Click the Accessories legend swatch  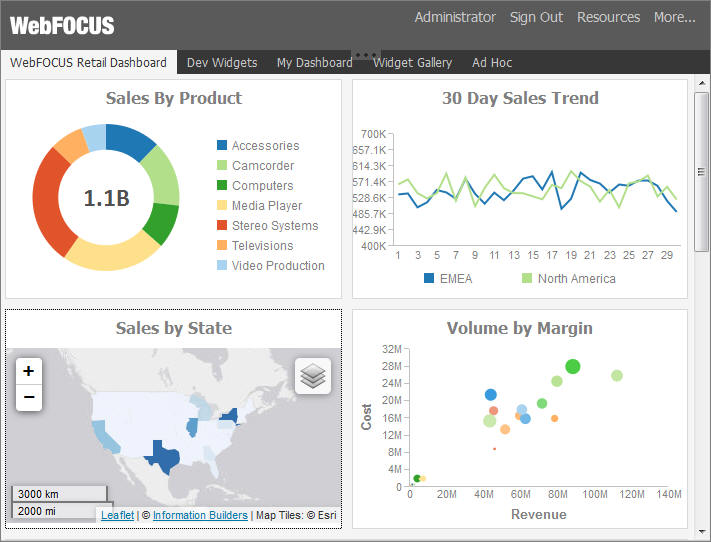pos(222,145)
